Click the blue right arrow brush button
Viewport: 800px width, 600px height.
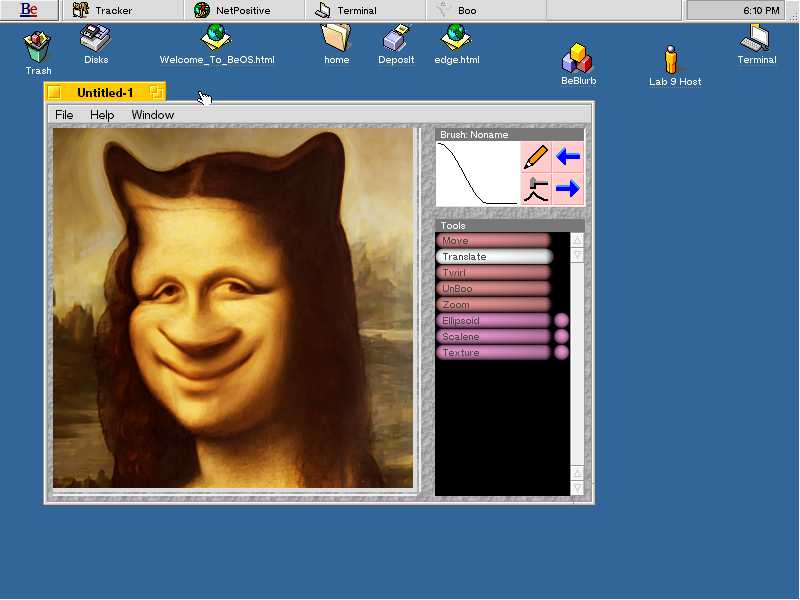pyautogui.click(x=568, y=189)
